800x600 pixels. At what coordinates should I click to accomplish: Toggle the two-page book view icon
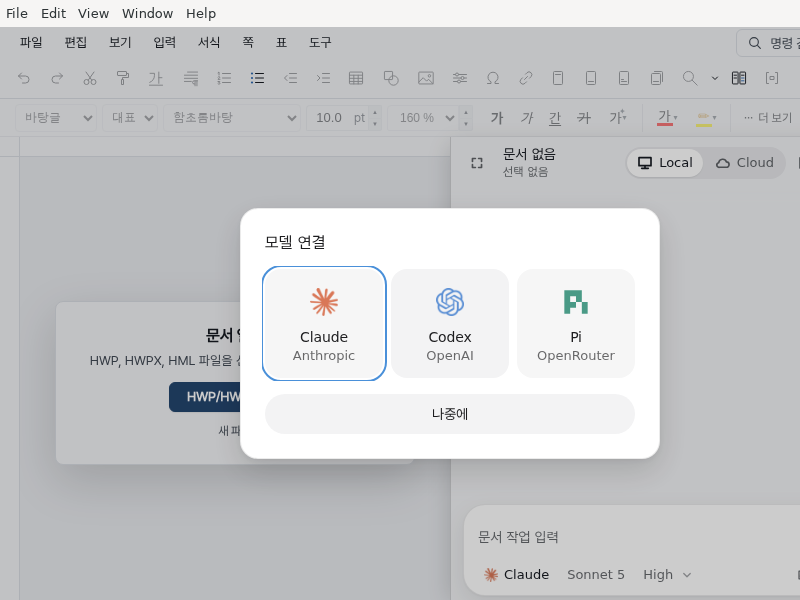click(739, 78)
